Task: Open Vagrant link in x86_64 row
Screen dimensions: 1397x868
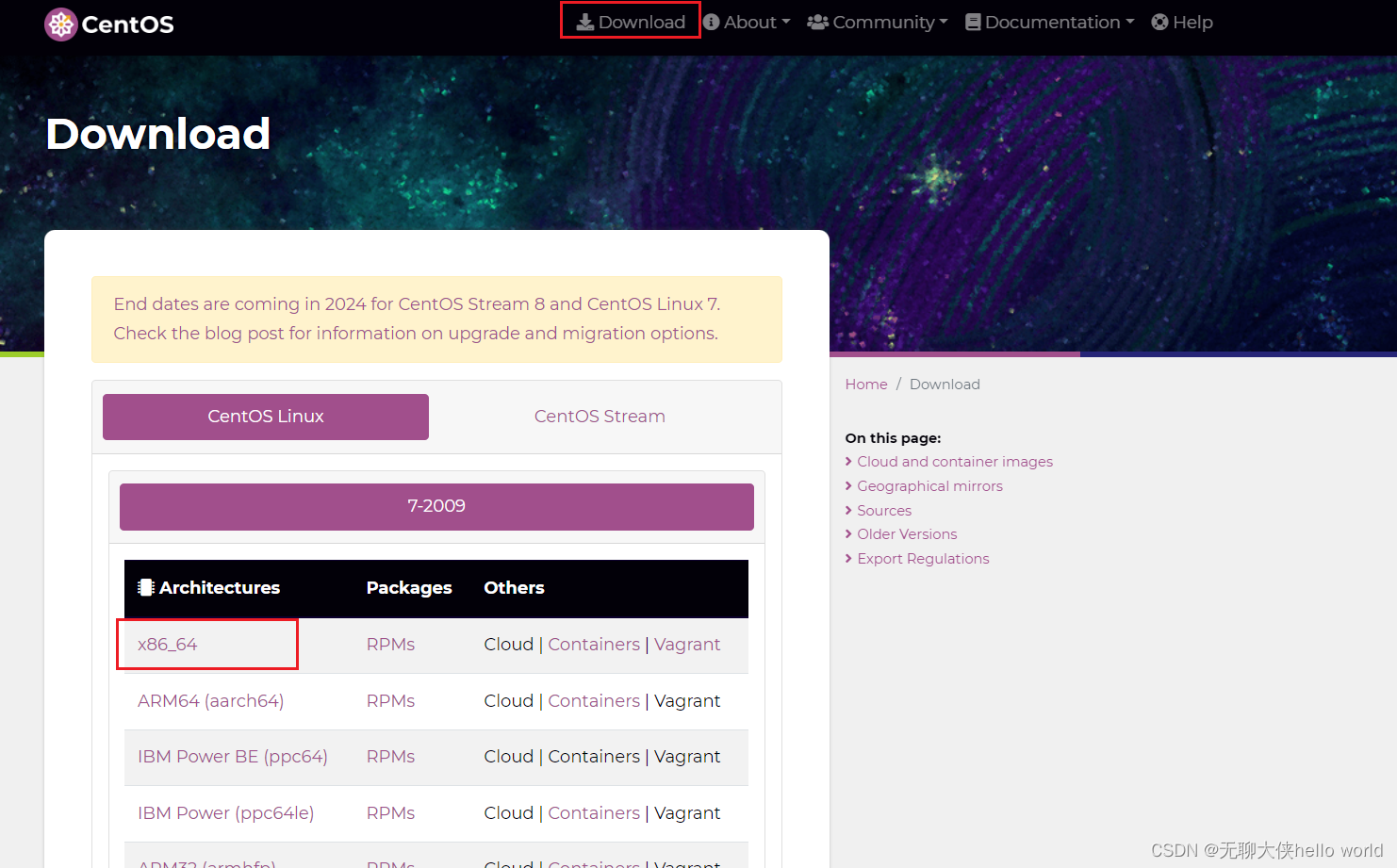Action: pos(687,645)
